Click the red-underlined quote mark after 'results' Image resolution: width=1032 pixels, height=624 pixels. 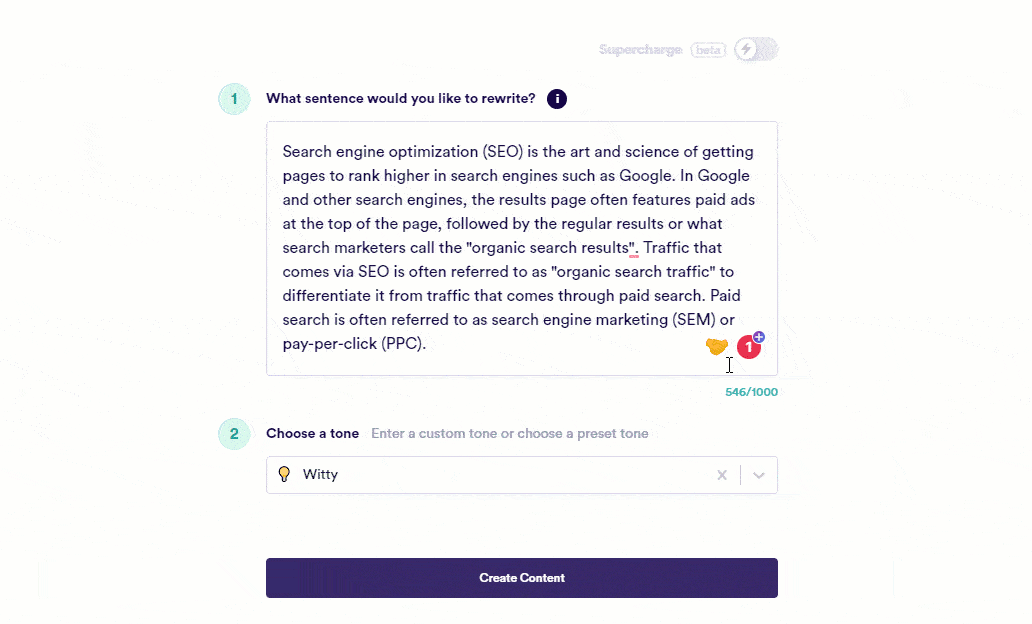(634, 247)
